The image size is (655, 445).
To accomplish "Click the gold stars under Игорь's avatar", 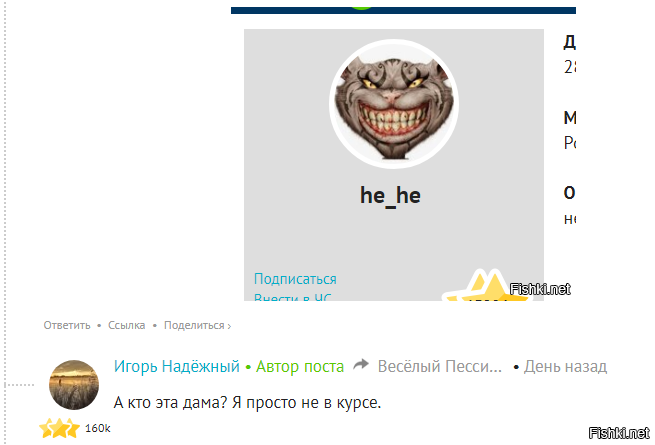I will pyautogui.click(x=59, y=429).
